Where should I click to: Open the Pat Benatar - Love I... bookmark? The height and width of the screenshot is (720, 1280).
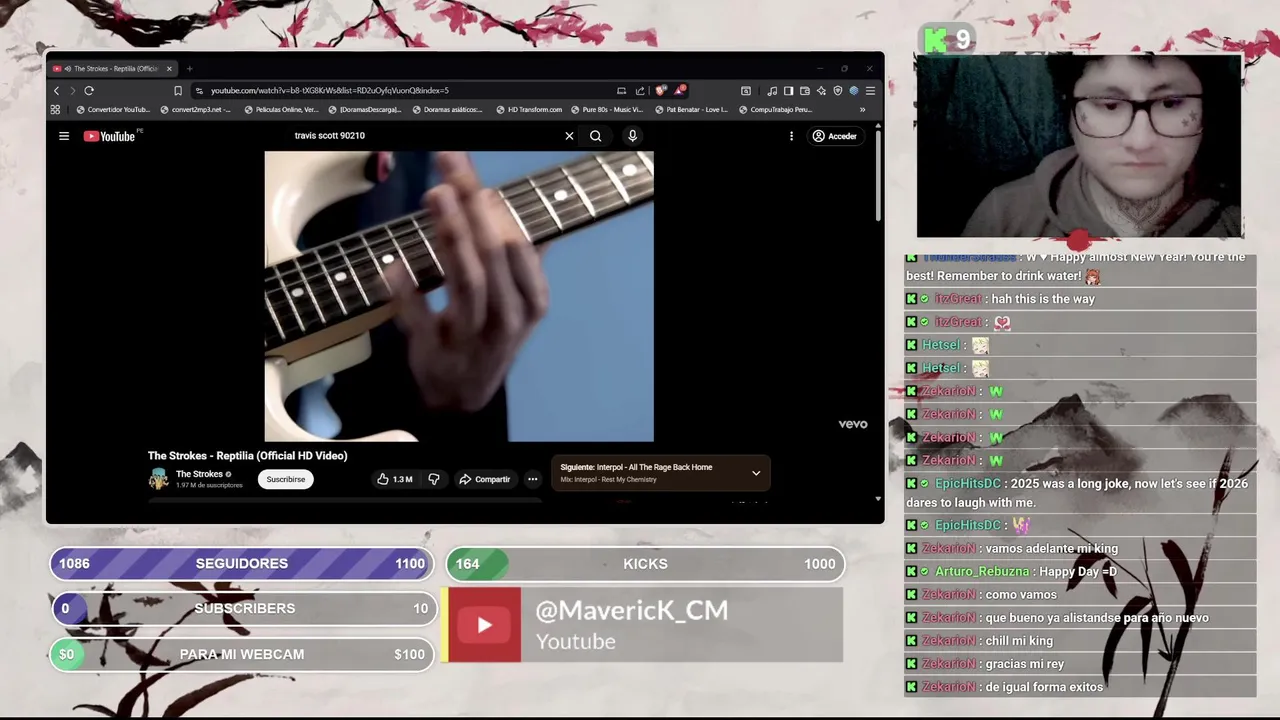click(x=691, y=110)
